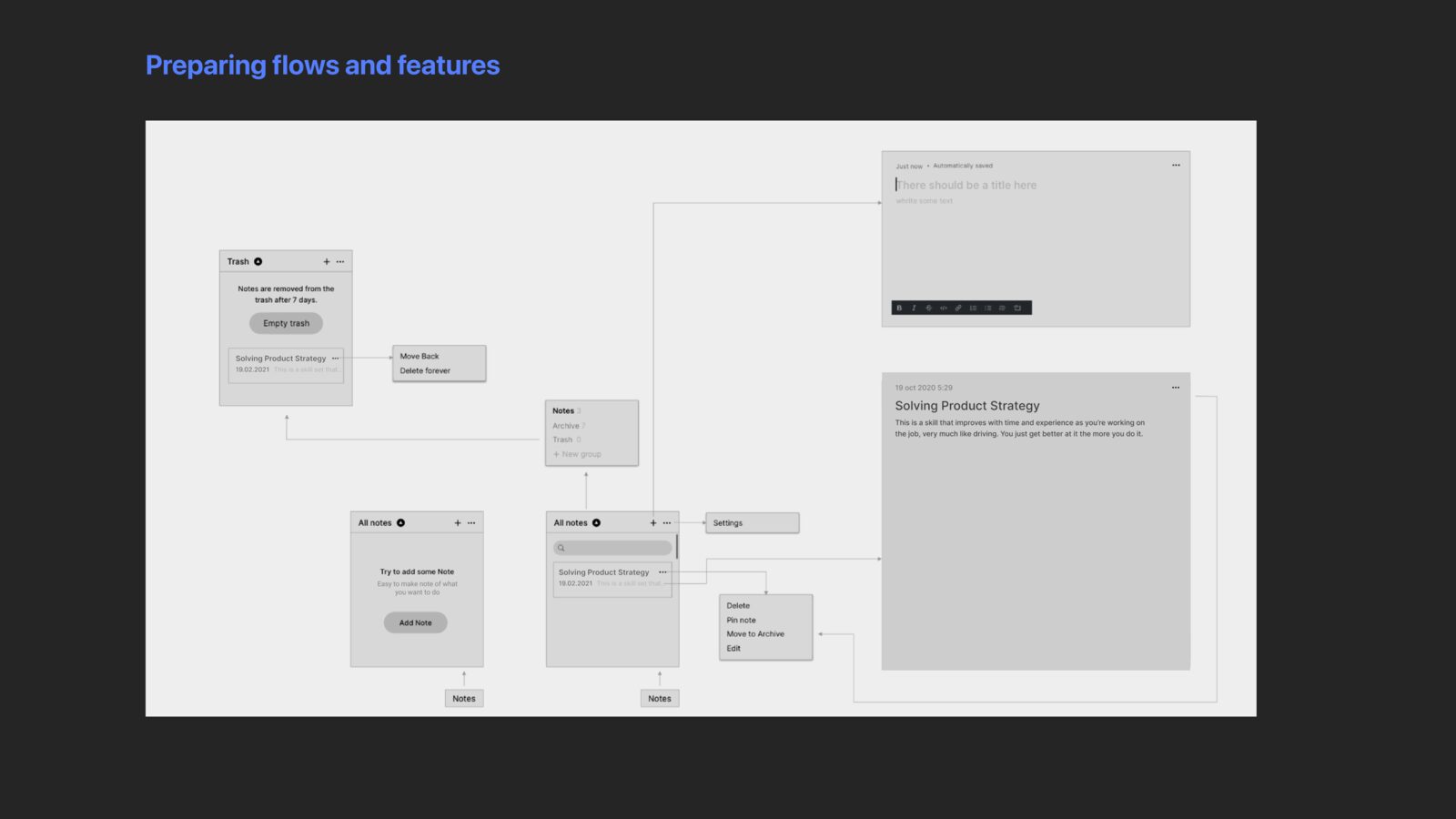Click the search magnifier icon in All notes
The image size is (1456, 819).
pyautogui.click(x=561, y=548)
